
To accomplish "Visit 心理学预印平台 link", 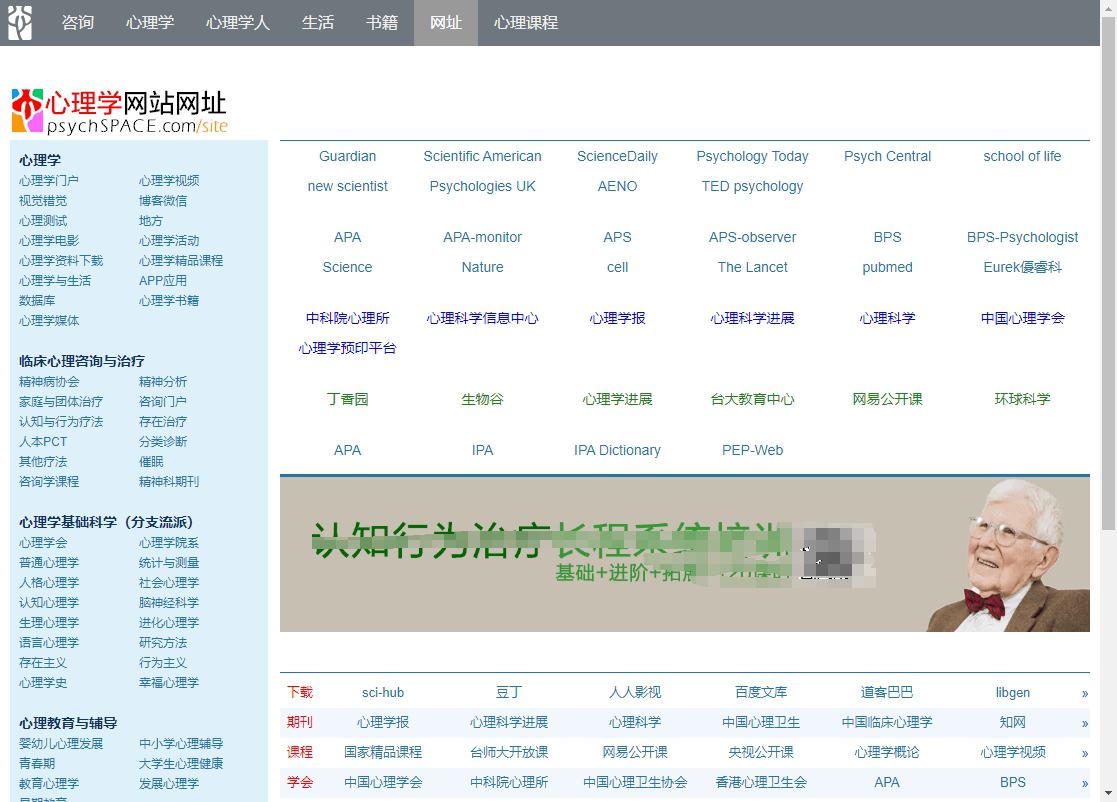I will 348,348.
